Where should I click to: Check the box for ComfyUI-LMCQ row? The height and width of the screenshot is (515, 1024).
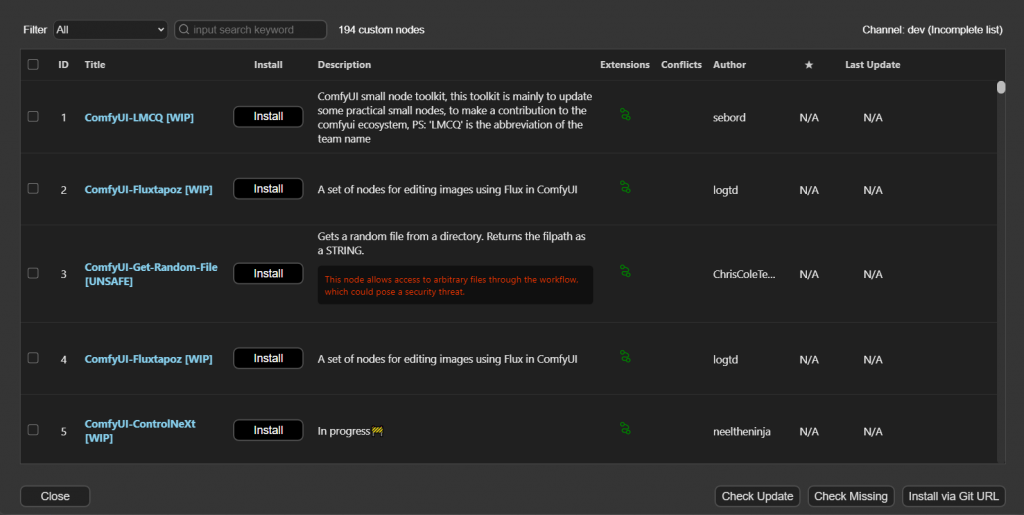(33, 116)
